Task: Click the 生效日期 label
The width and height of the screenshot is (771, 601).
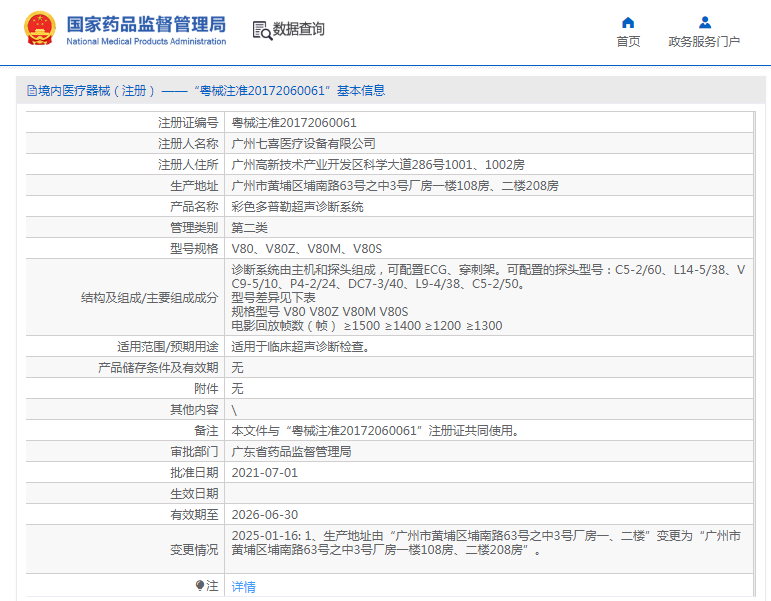Action: coord(194,494)
